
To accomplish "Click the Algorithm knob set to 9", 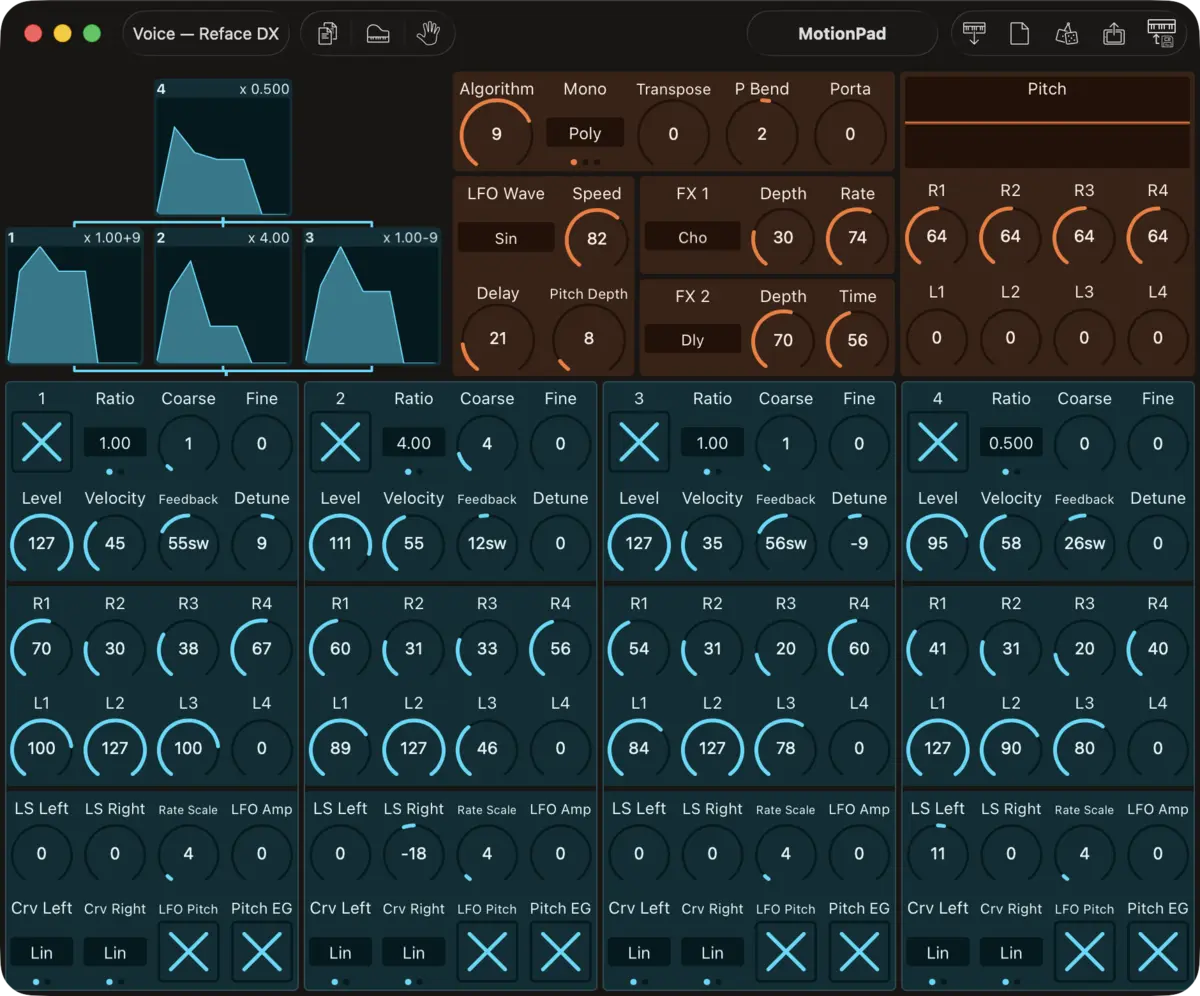I will 497,134.
